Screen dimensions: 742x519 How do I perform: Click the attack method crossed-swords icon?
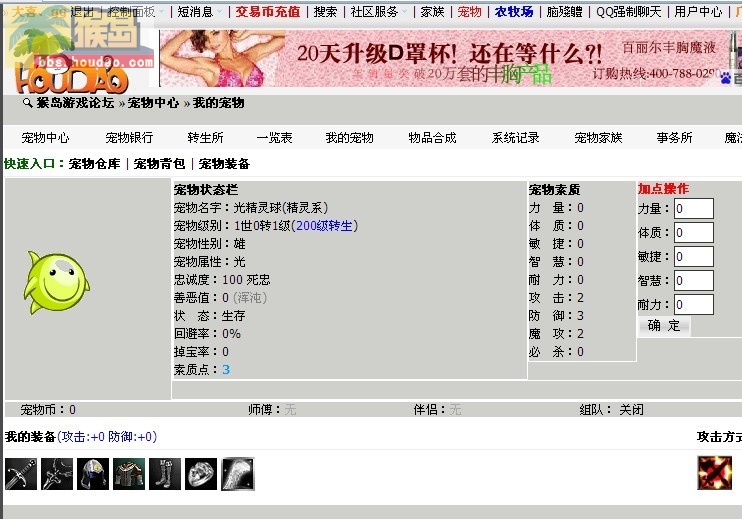[x=715, y=473]
